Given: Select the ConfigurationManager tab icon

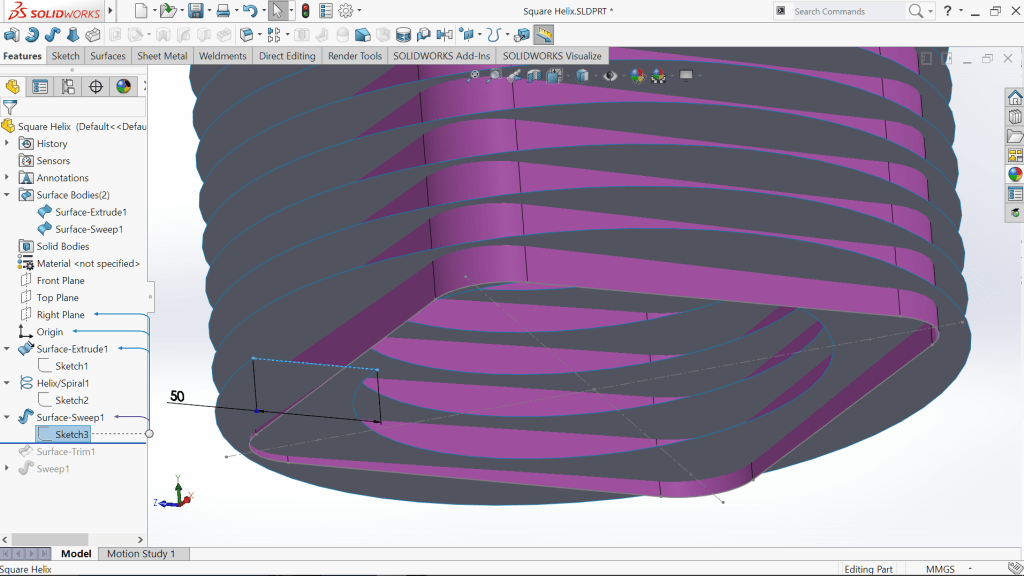Looking at the screenshot, I should pos(69,86).
